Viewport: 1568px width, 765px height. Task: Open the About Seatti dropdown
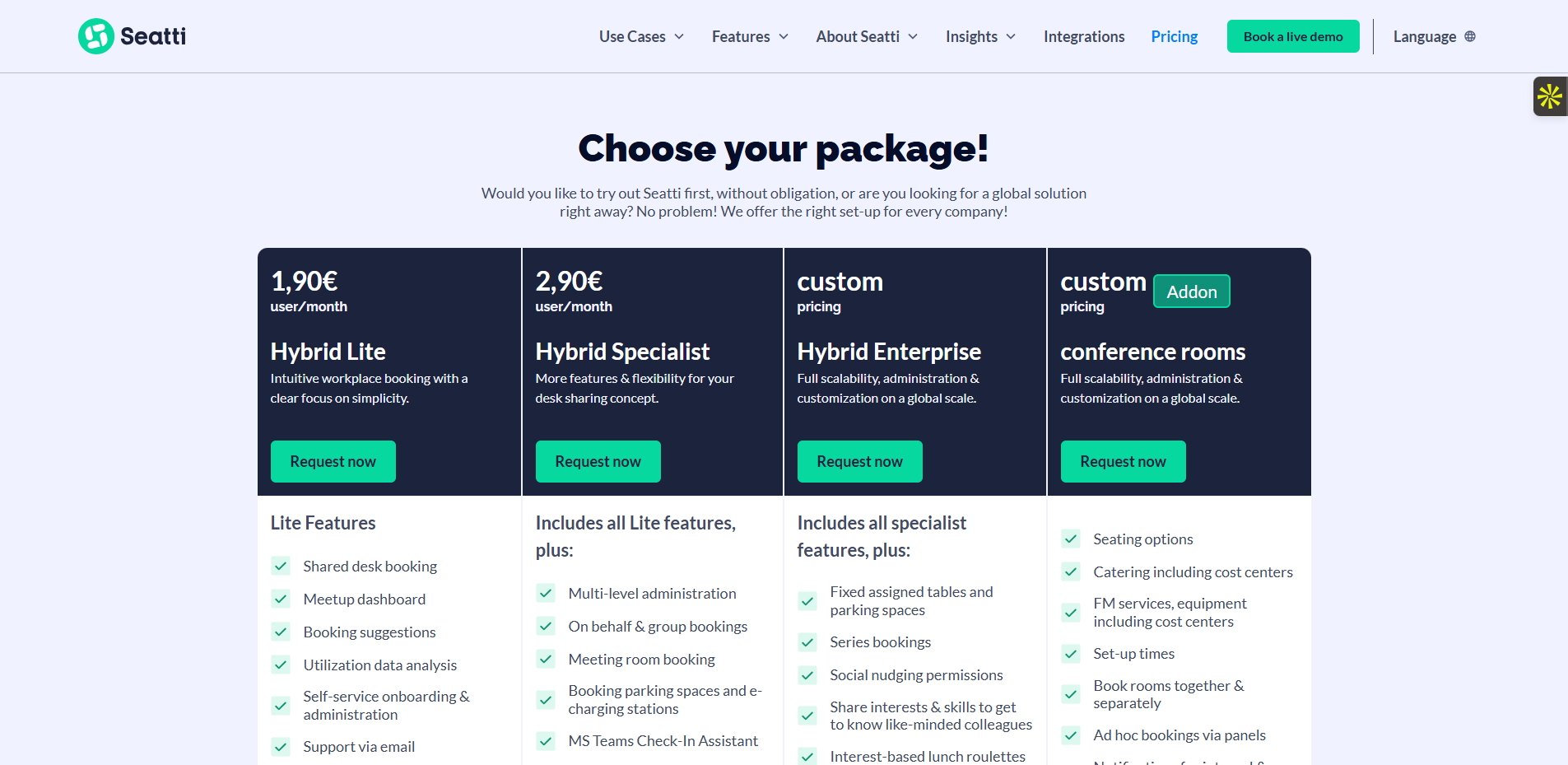pos(867,36)
